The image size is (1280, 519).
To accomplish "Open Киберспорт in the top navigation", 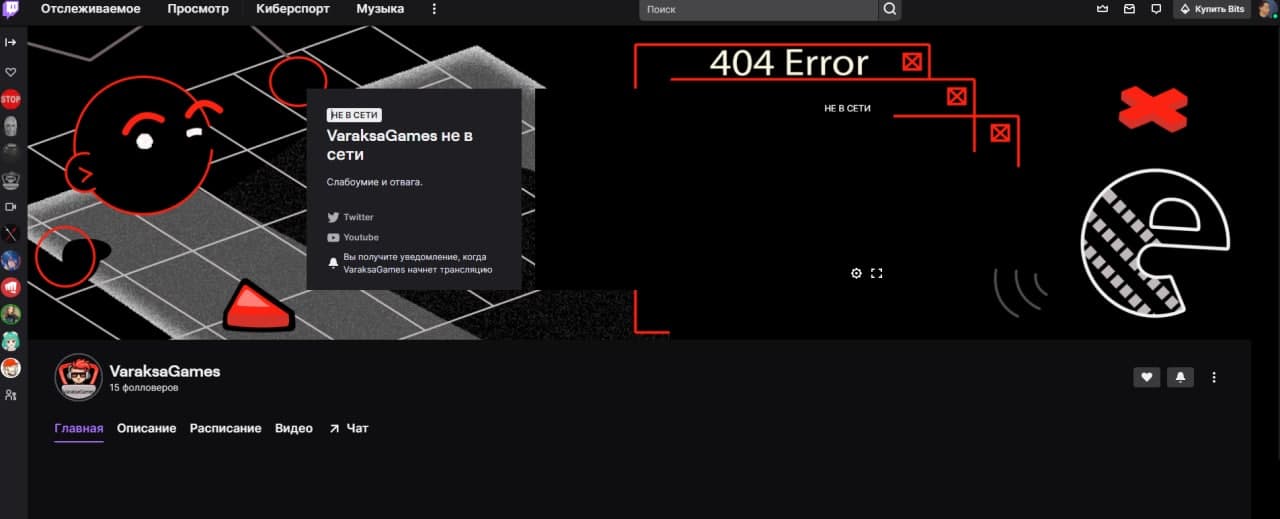I will coord(293,9).
